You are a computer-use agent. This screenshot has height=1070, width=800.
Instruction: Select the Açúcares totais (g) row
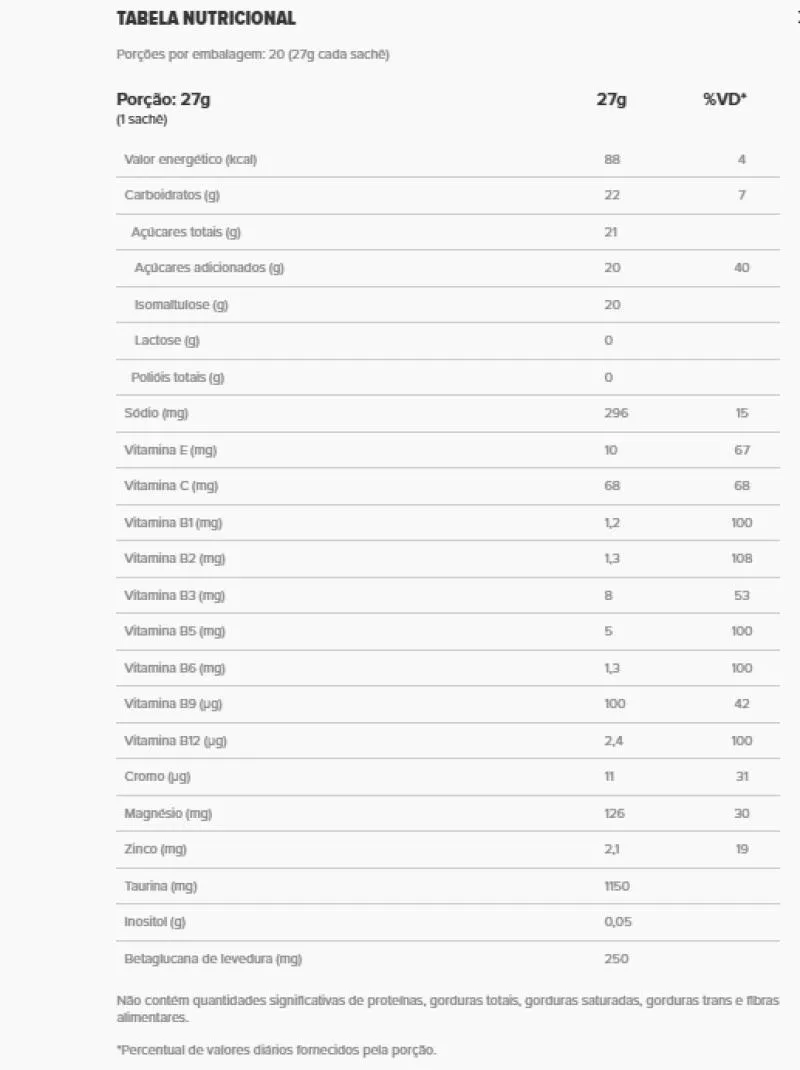click(186, 232)
